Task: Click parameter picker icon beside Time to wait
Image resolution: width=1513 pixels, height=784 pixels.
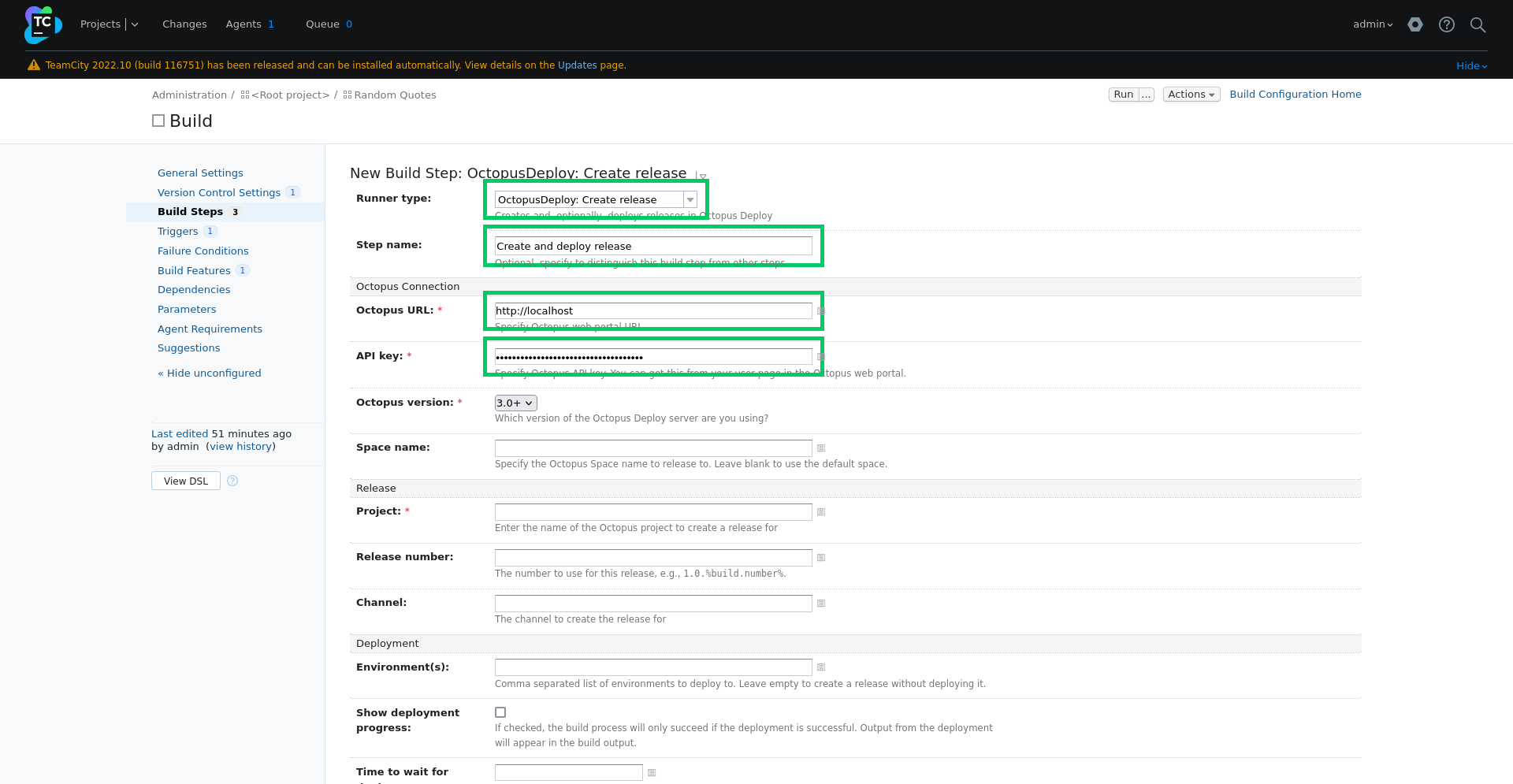Action: pos(652,773)
